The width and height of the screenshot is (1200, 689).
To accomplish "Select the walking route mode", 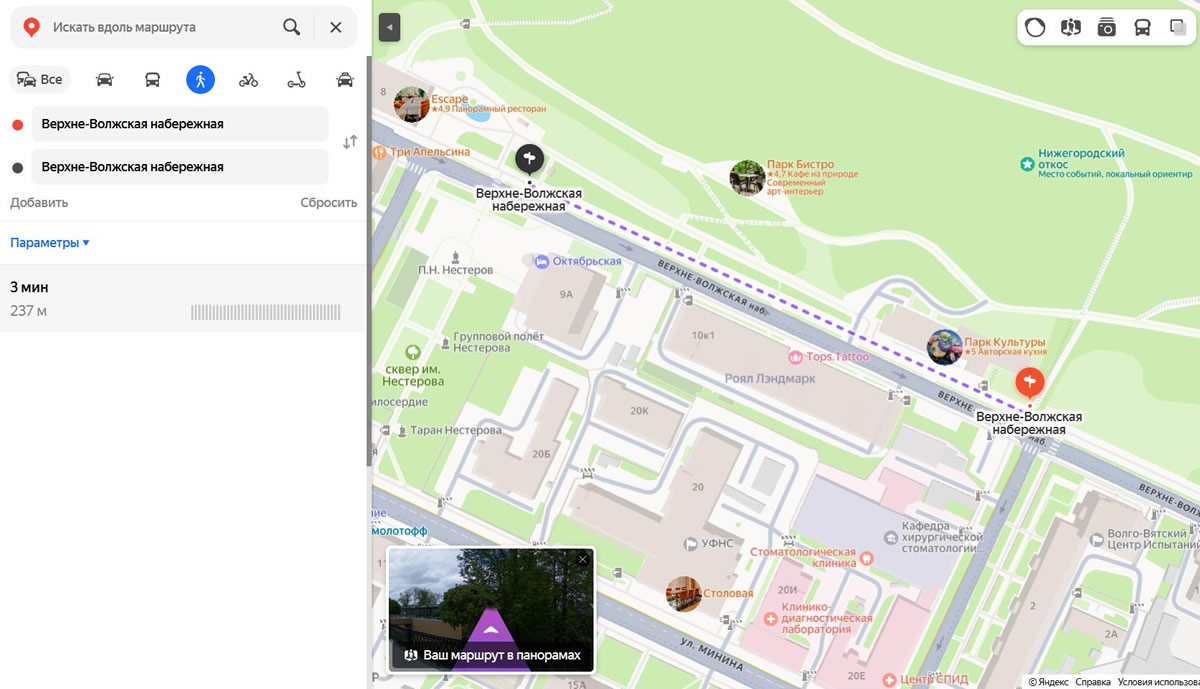I will point(200,80).
